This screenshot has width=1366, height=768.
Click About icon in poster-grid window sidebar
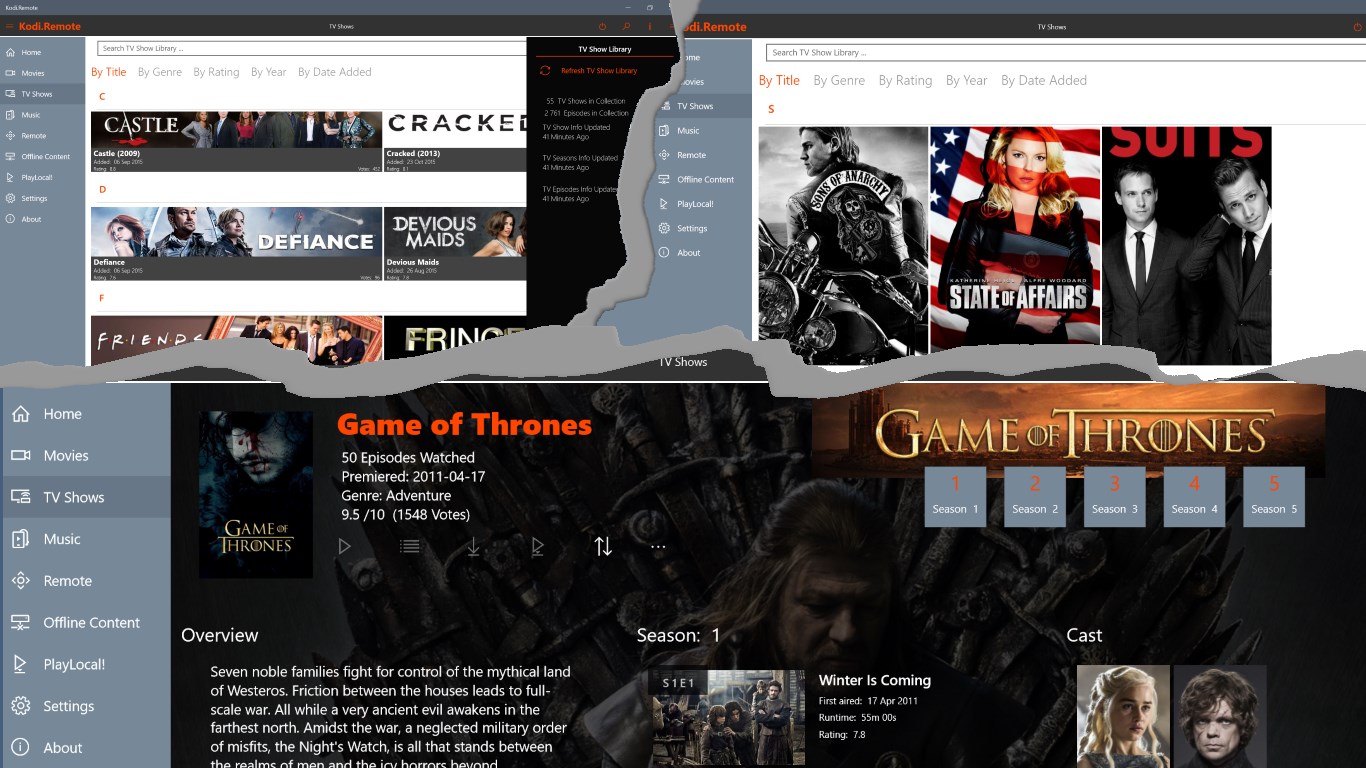(664, 253)
